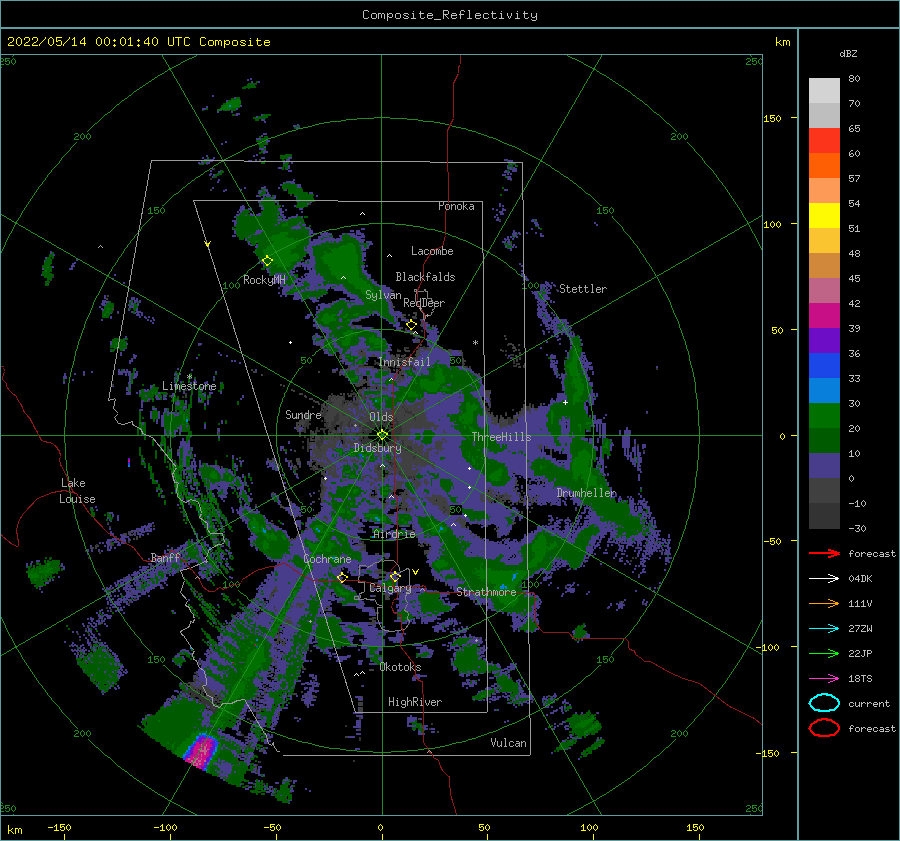The image size is (900, 841).
Task: Click the Sylvan town label
Action: tap(383, 295)
